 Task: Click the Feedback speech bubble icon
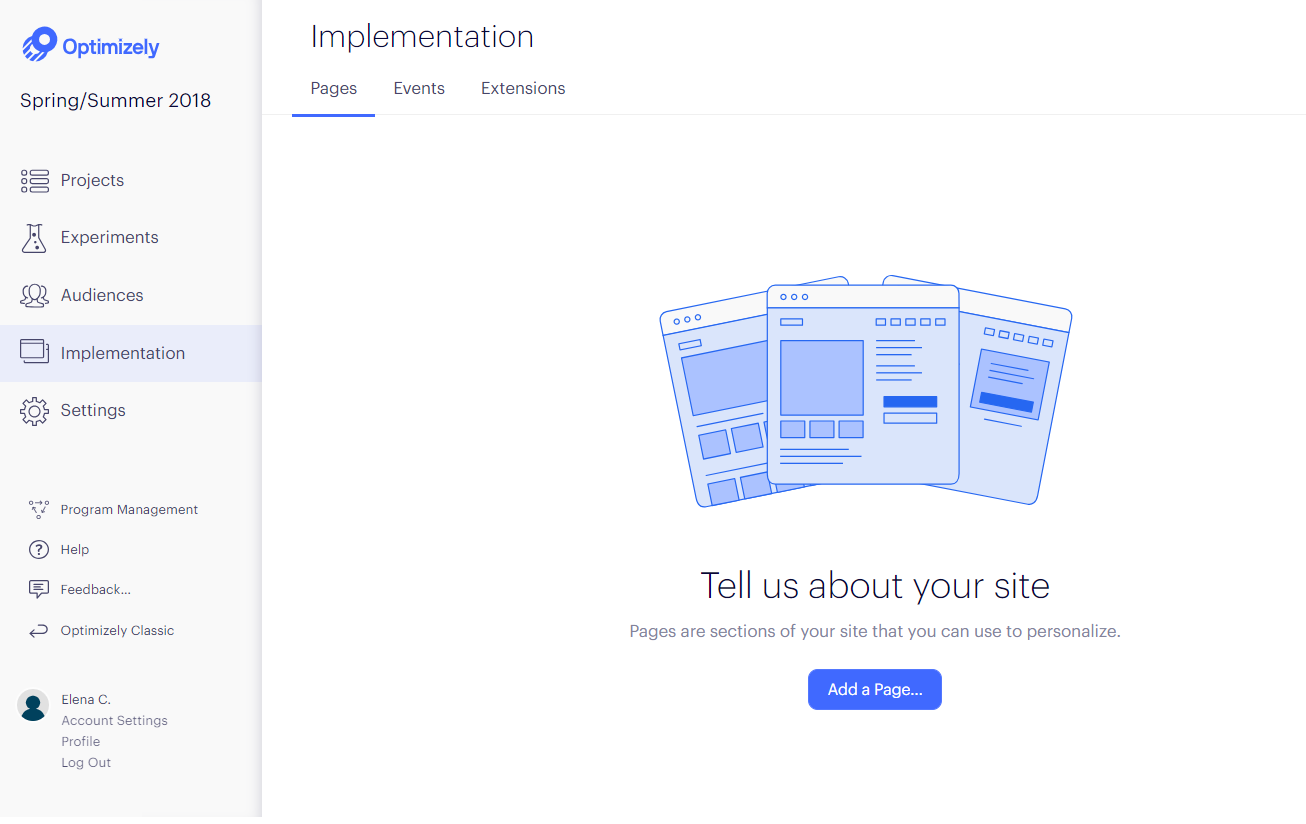39,590
